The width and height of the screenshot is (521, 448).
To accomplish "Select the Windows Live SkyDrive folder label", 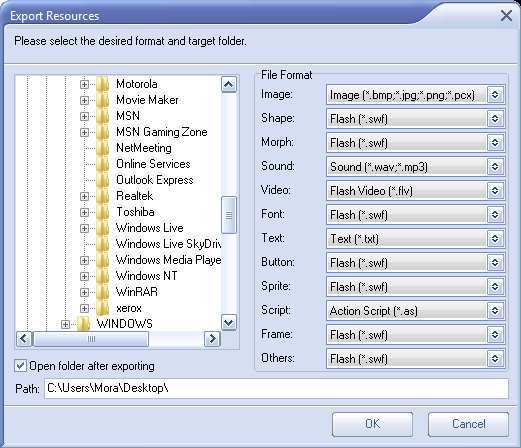I will [168, 244].
